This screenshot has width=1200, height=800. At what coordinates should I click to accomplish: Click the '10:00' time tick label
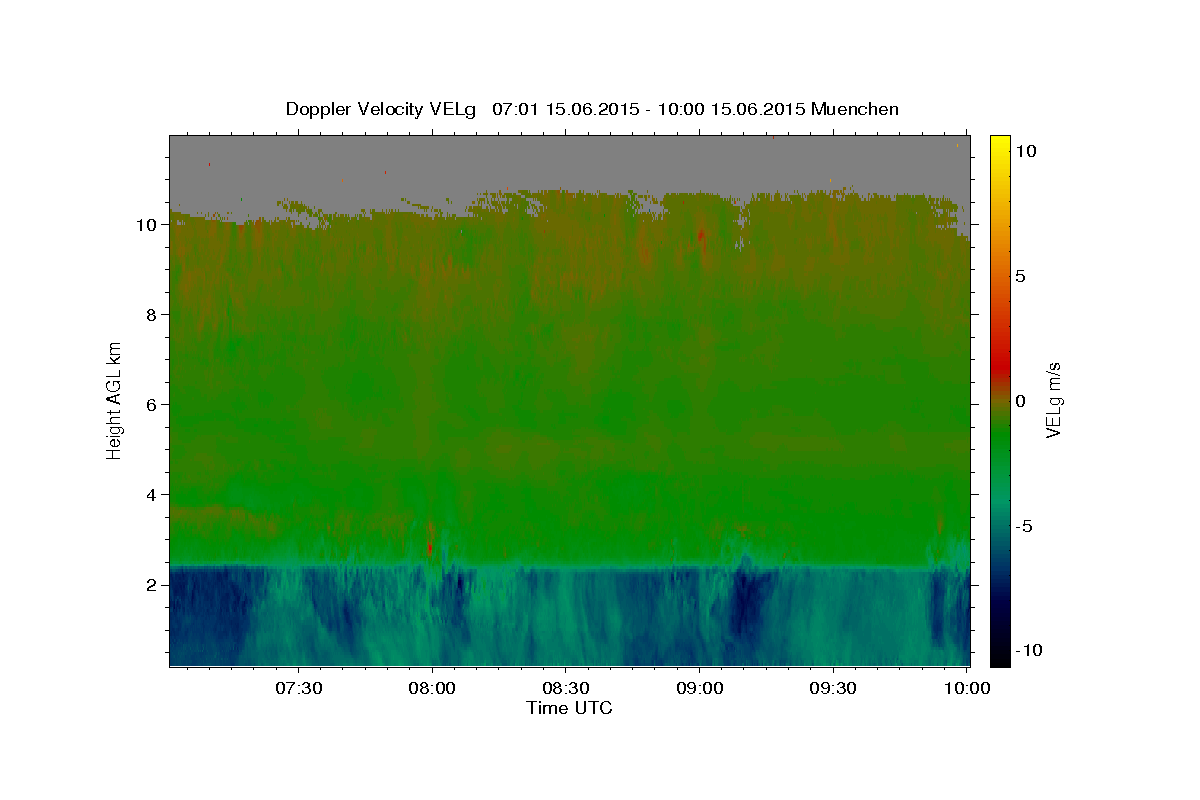point(967,688)
